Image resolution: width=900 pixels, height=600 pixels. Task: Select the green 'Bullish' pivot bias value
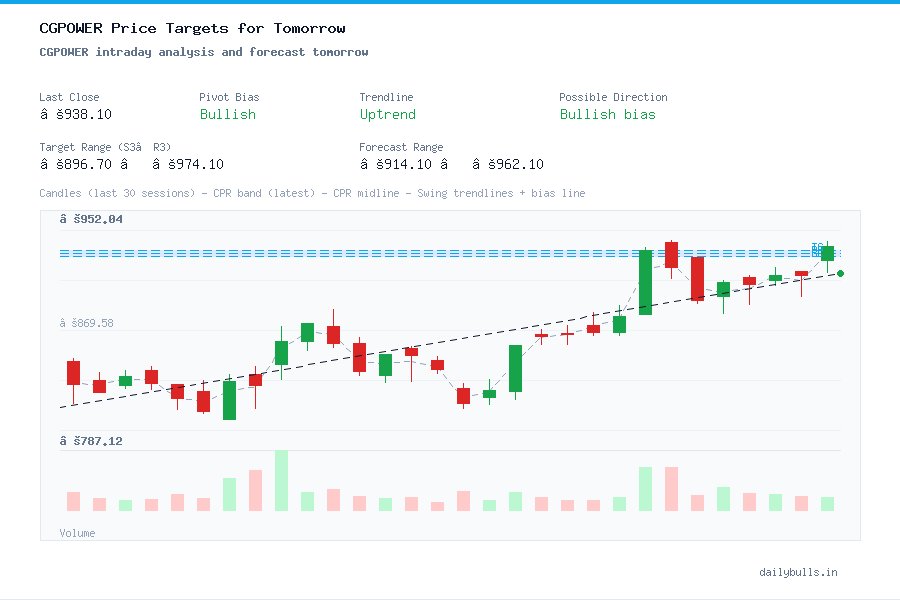(227, 114)
